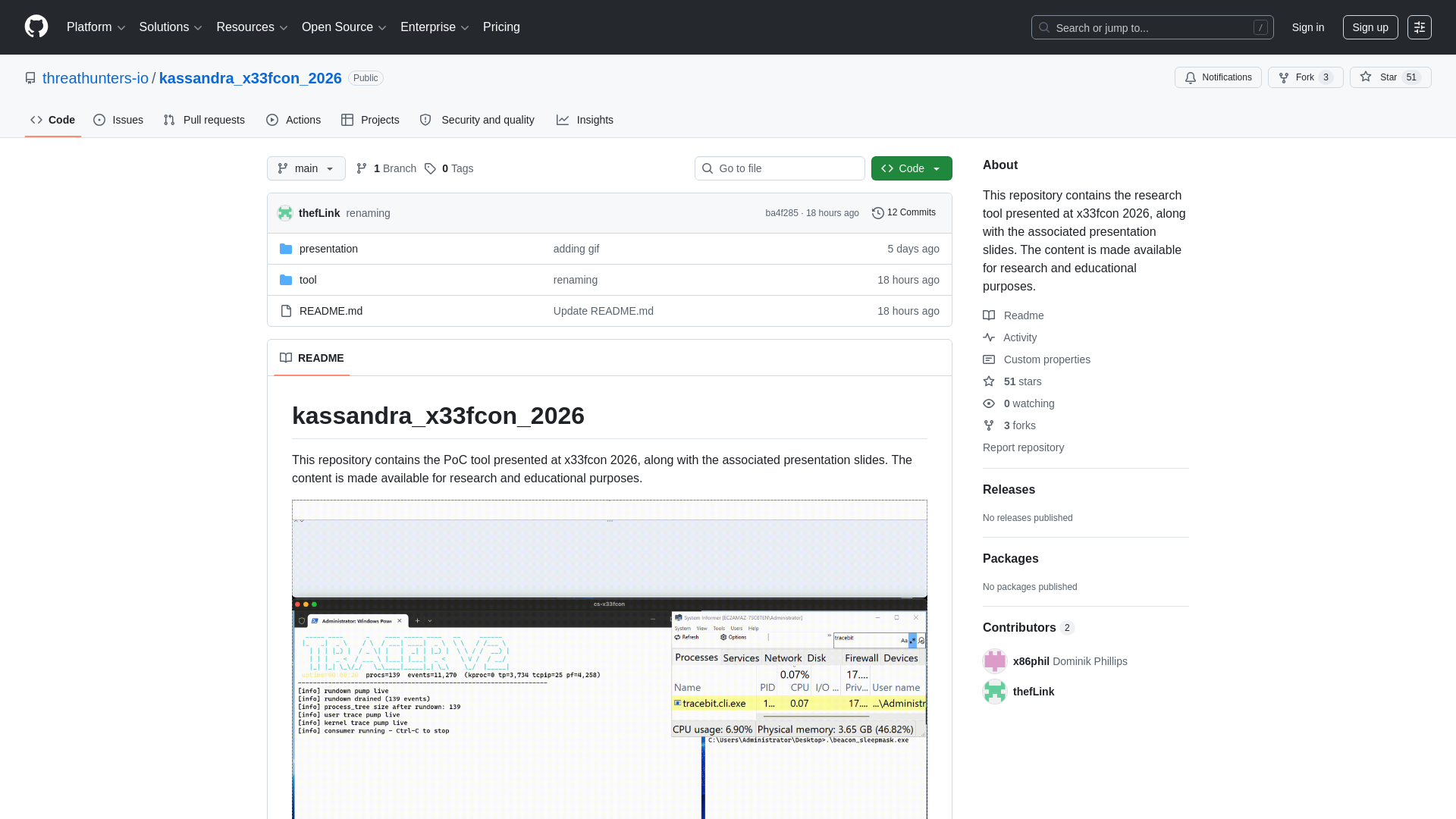Viewport: 1456px width, 819px height.
Task: Select the Code tab
Action: point(53,120)
